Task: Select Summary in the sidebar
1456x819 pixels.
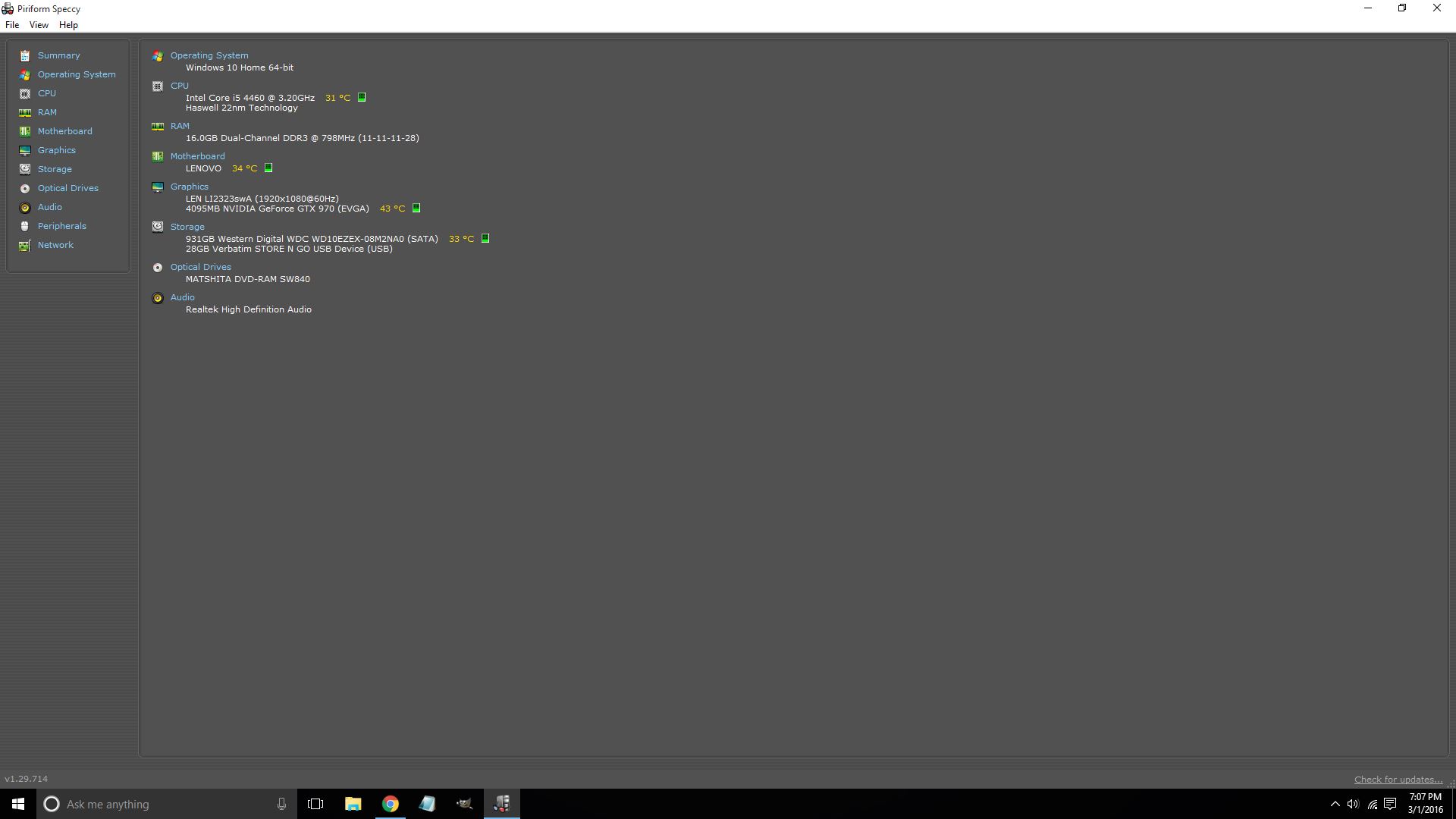Action: (x=58, y=55)
